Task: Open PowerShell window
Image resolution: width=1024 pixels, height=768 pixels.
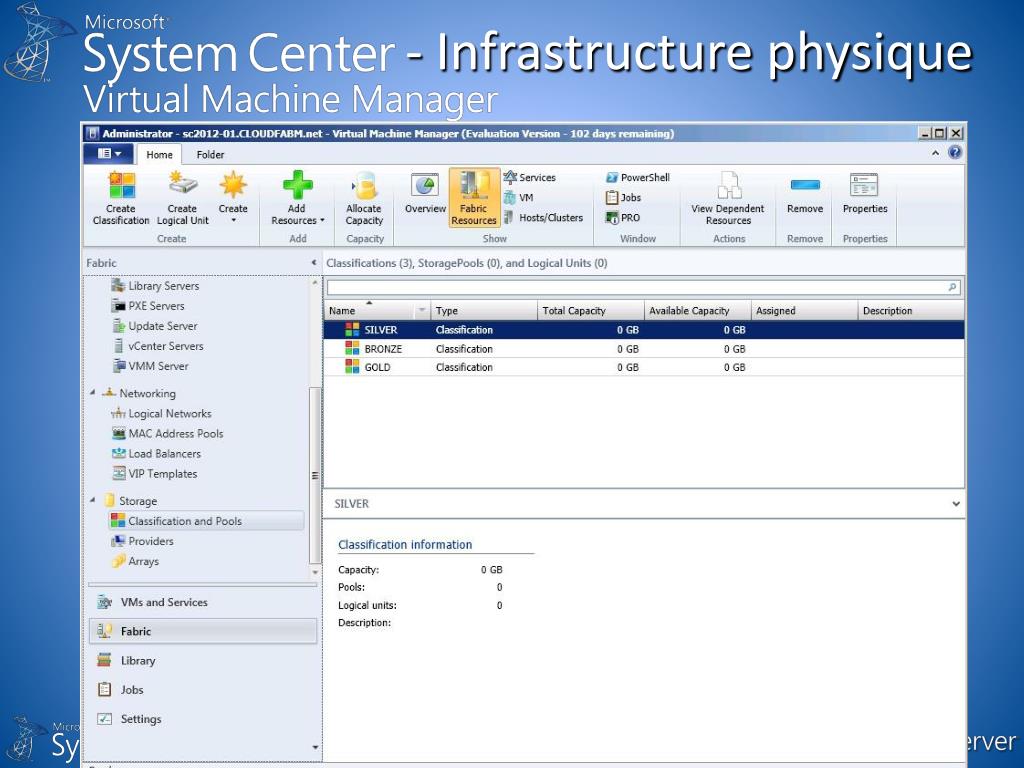Action: click(x=637, y=177)
